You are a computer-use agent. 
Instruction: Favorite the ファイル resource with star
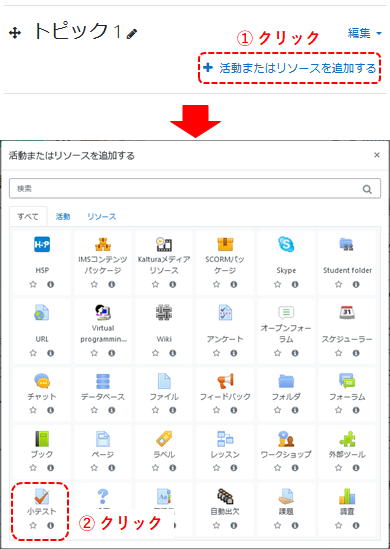pos(155,410)
